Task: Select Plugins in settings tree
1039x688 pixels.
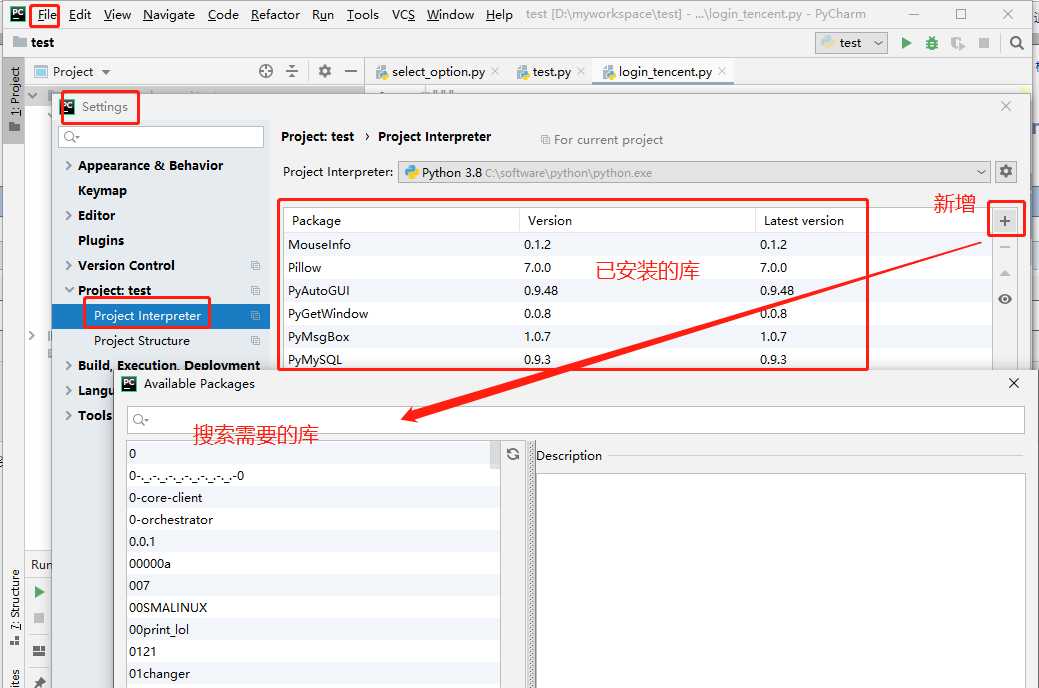Action: [x=101, y=240]
